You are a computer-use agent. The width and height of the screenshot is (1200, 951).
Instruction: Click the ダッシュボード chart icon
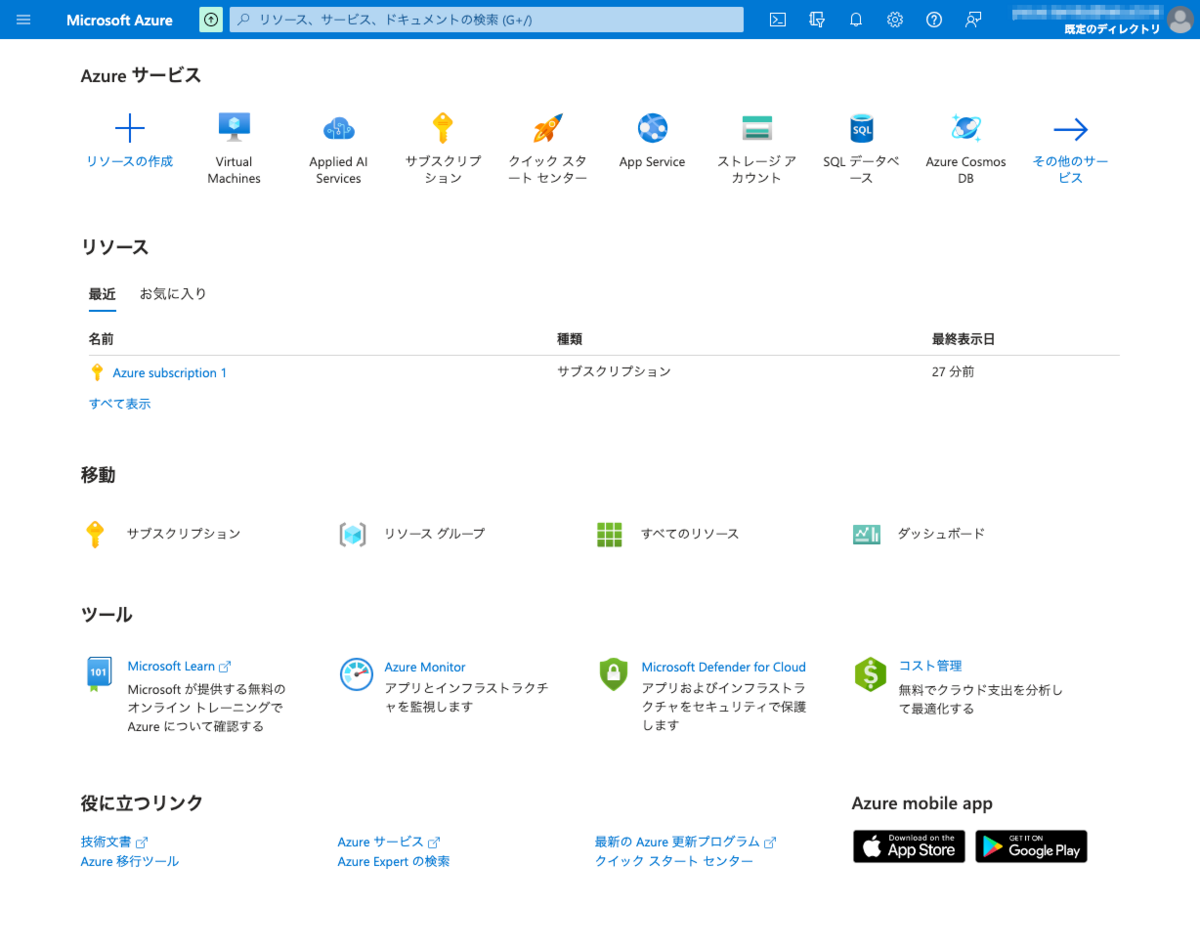coord(866,534)
